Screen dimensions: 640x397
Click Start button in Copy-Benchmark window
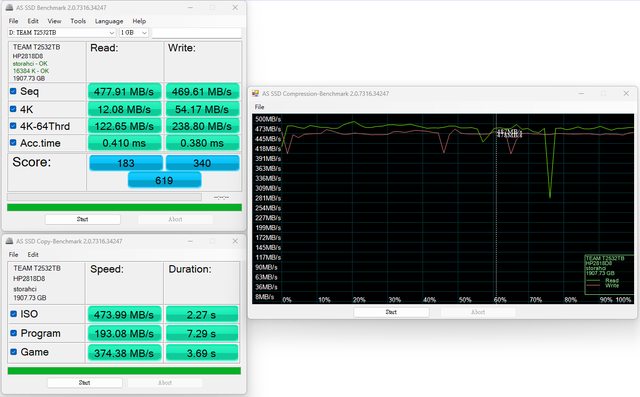[84, 383]
